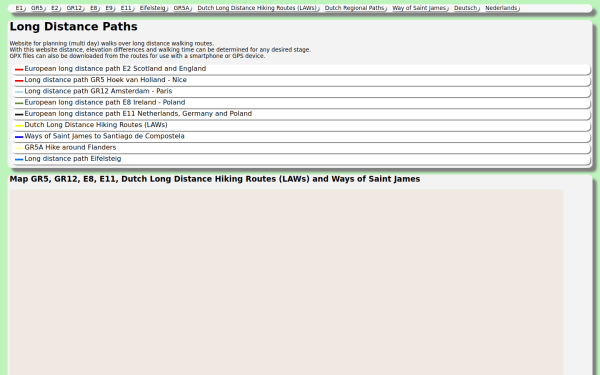
Task: Open the E1 menu item
Action: 20,8
